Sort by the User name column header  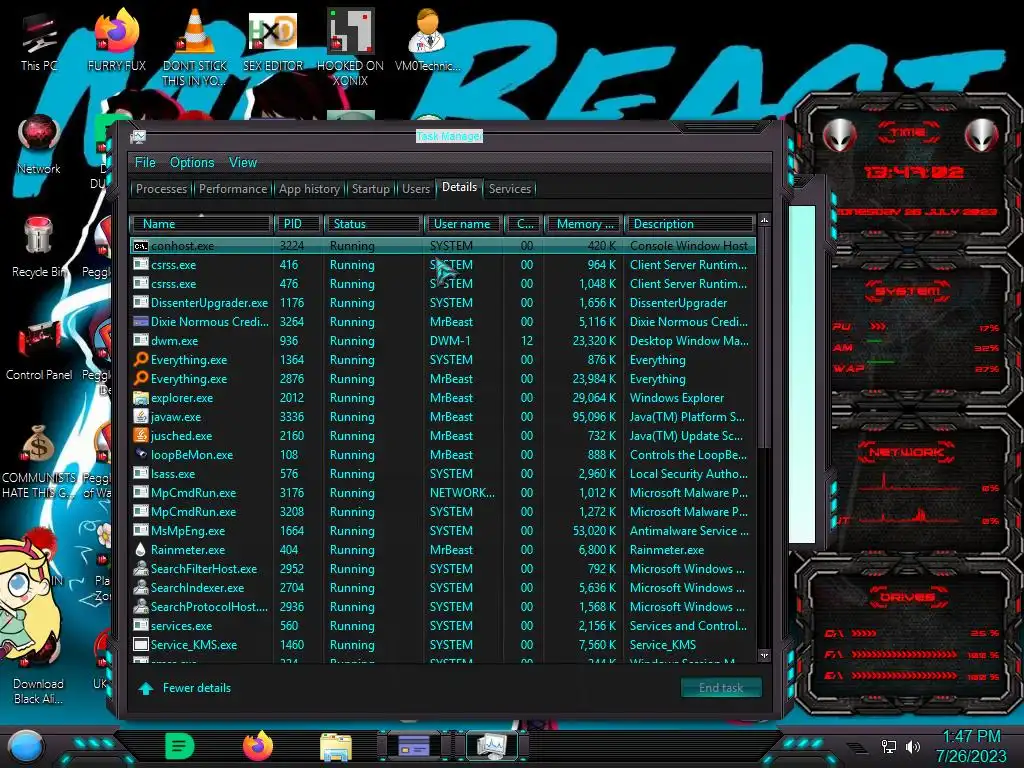tap(463, 224)
